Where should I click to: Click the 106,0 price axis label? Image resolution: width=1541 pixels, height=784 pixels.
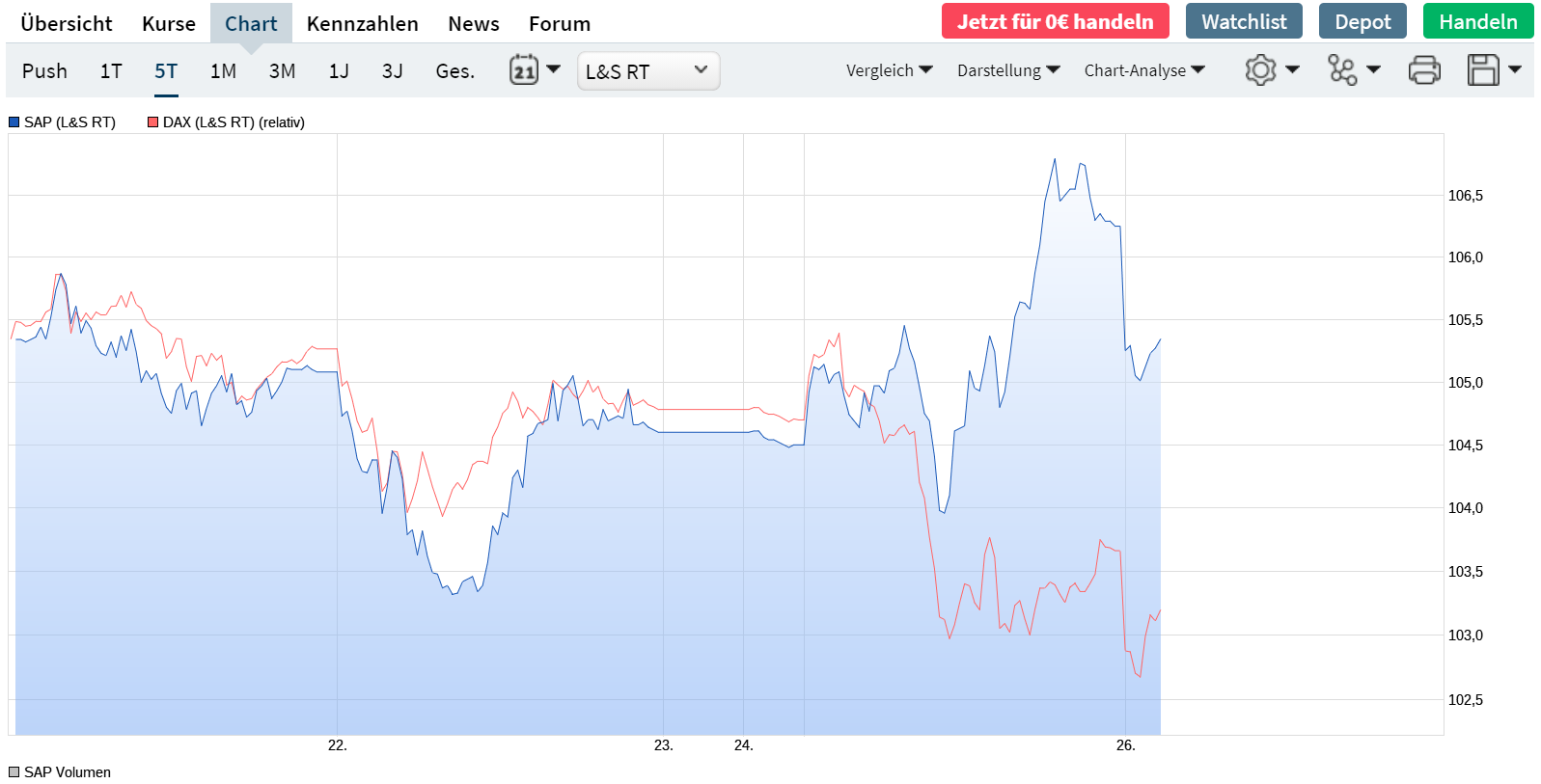1466,257
